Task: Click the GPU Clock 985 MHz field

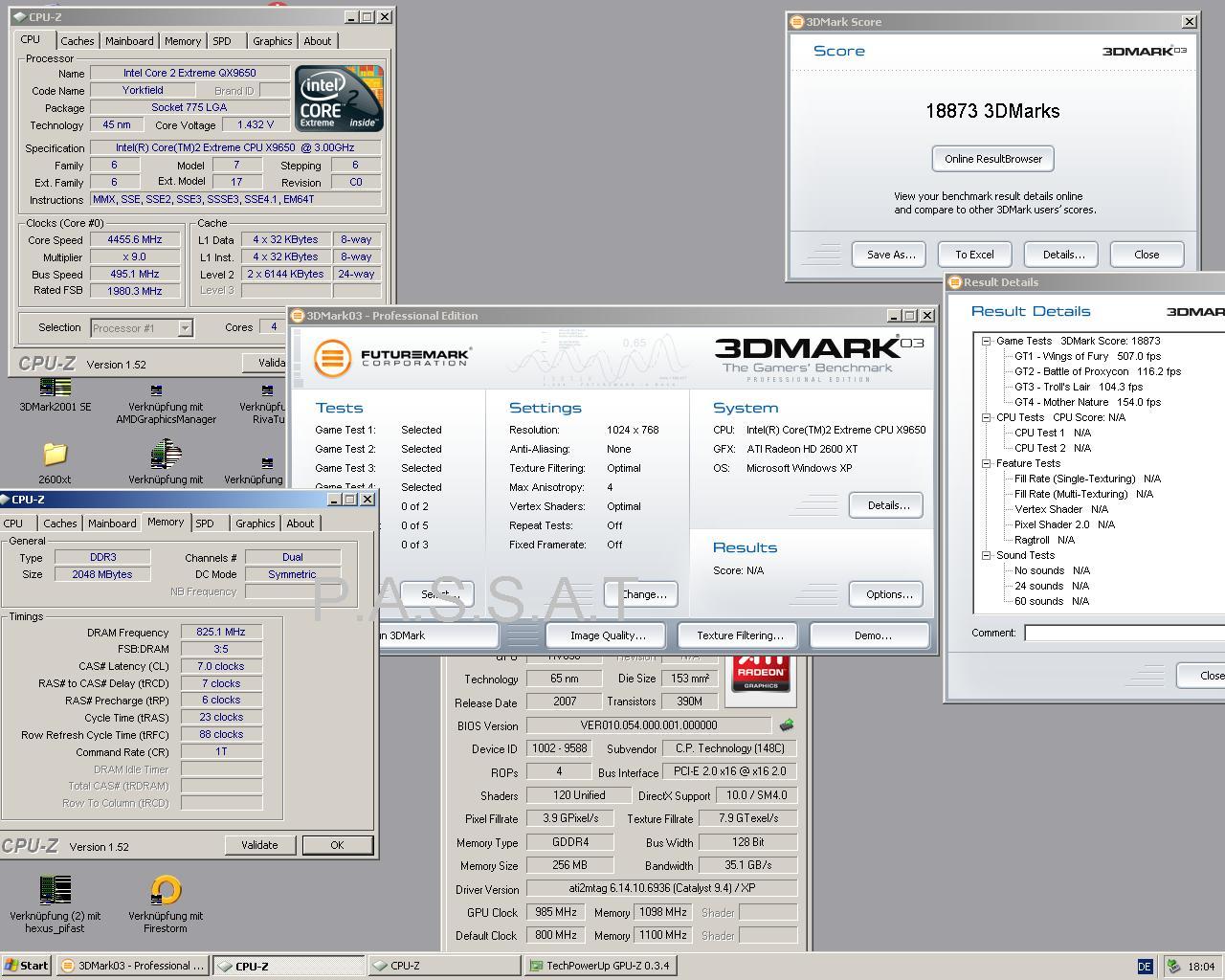Action: click(556, 912)
